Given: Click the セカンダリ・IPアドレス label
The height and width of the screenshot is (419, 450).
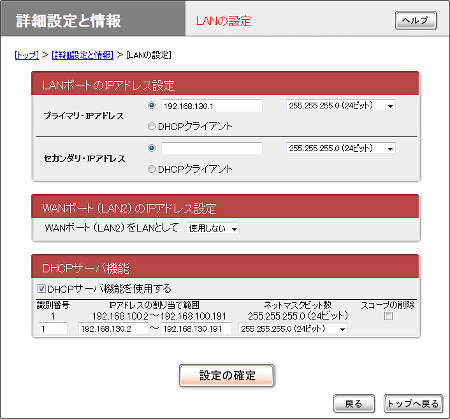Looking at the screenshot, I should click(84, 159).
